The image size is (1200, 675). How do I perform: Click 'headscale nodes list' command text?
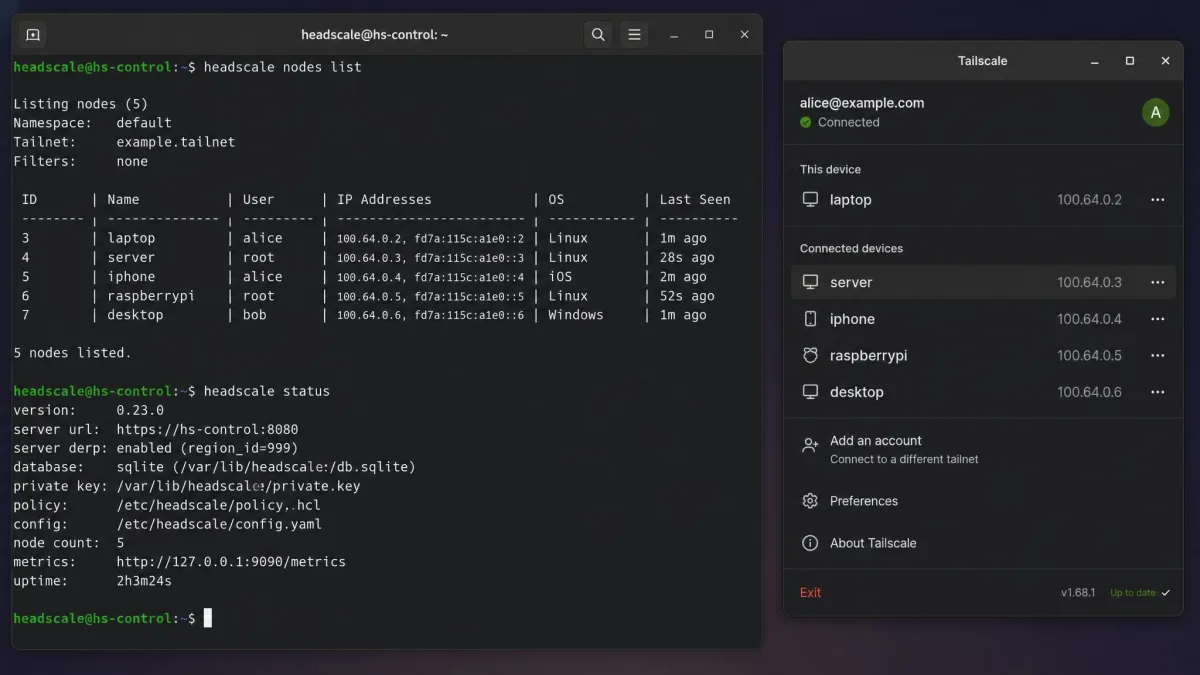pyautogui.click(x=283, y=67)
